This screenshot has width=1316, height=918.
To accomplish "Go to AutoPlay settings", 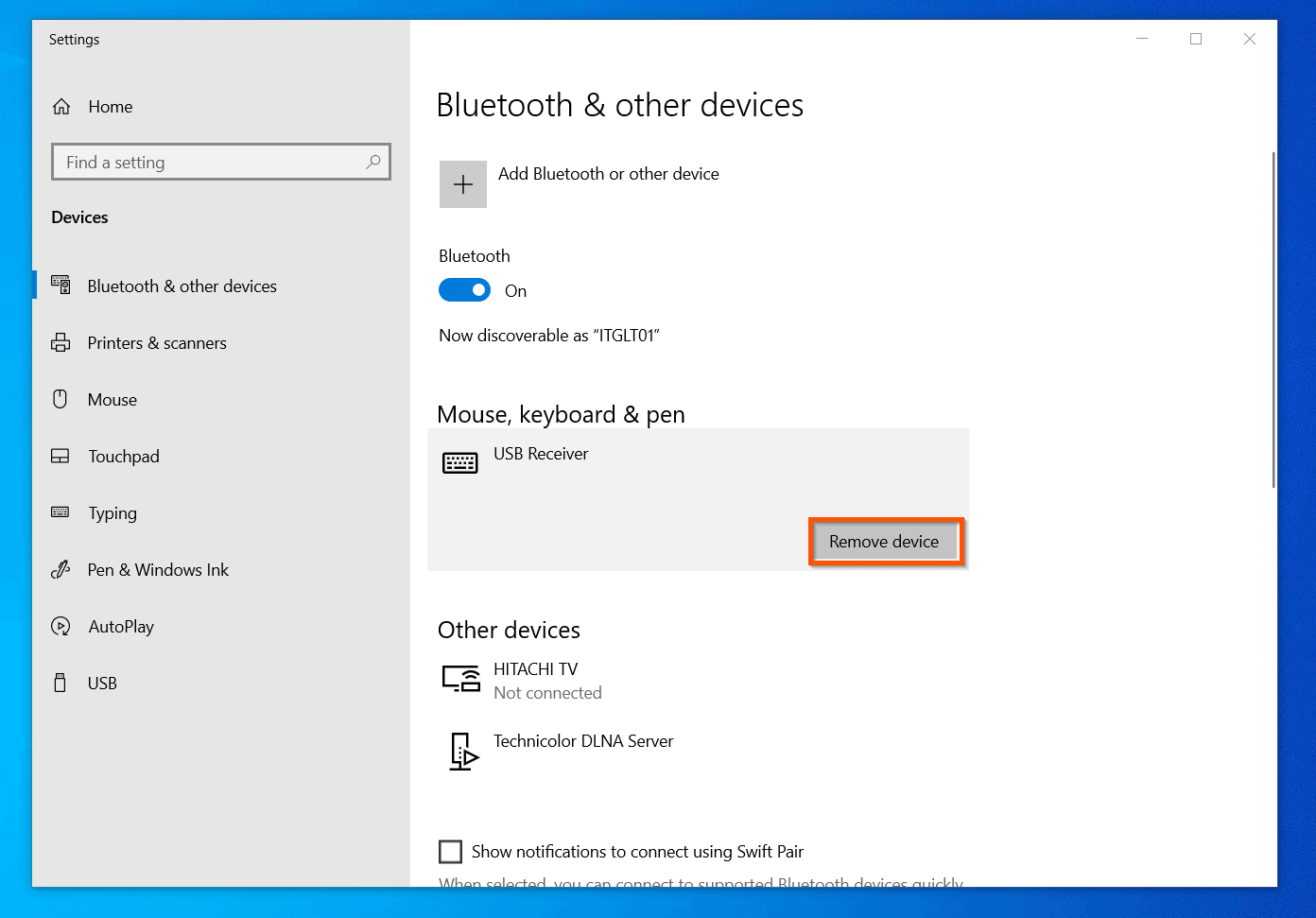I will click(121, 627).
